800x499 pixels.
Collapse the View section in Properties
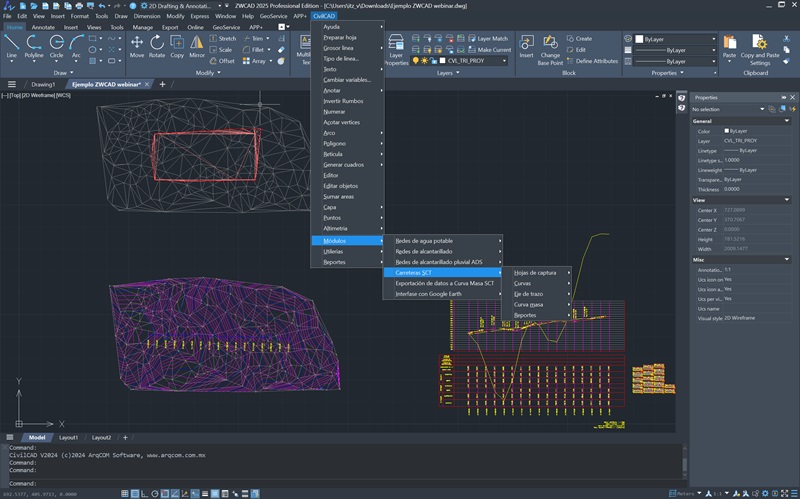[787, 200]
